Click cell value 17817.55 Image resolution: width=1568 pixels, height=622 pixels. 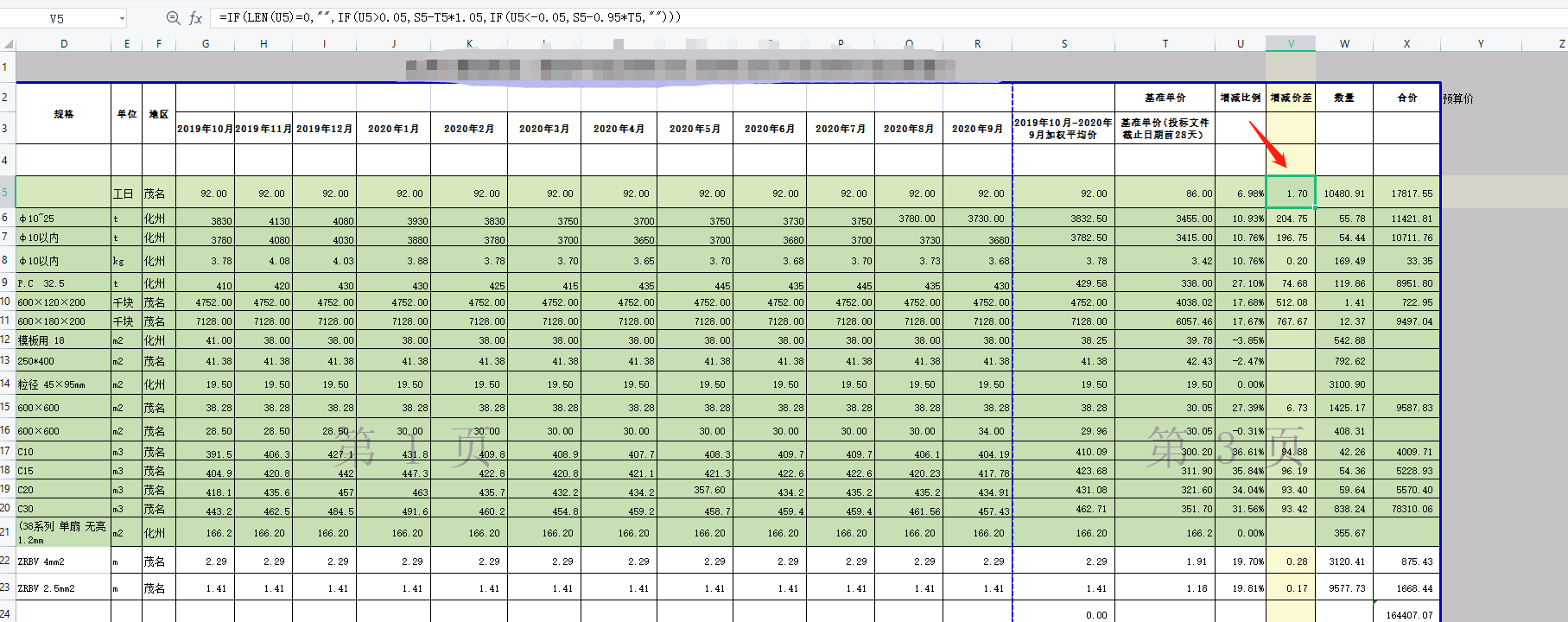(1406, 194)
